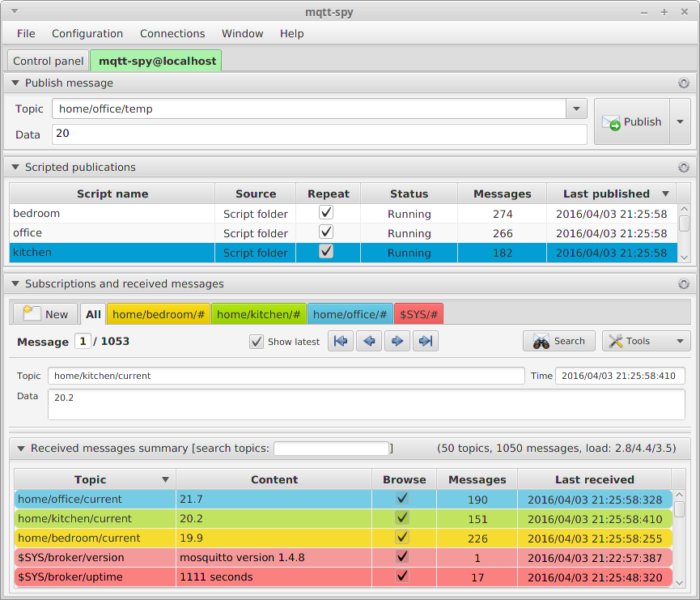Image resolution: width=700 pixels, height=600 pixels.
Task: Click the Script name column header
Action: pyautogui.click(x=112, y=194)
